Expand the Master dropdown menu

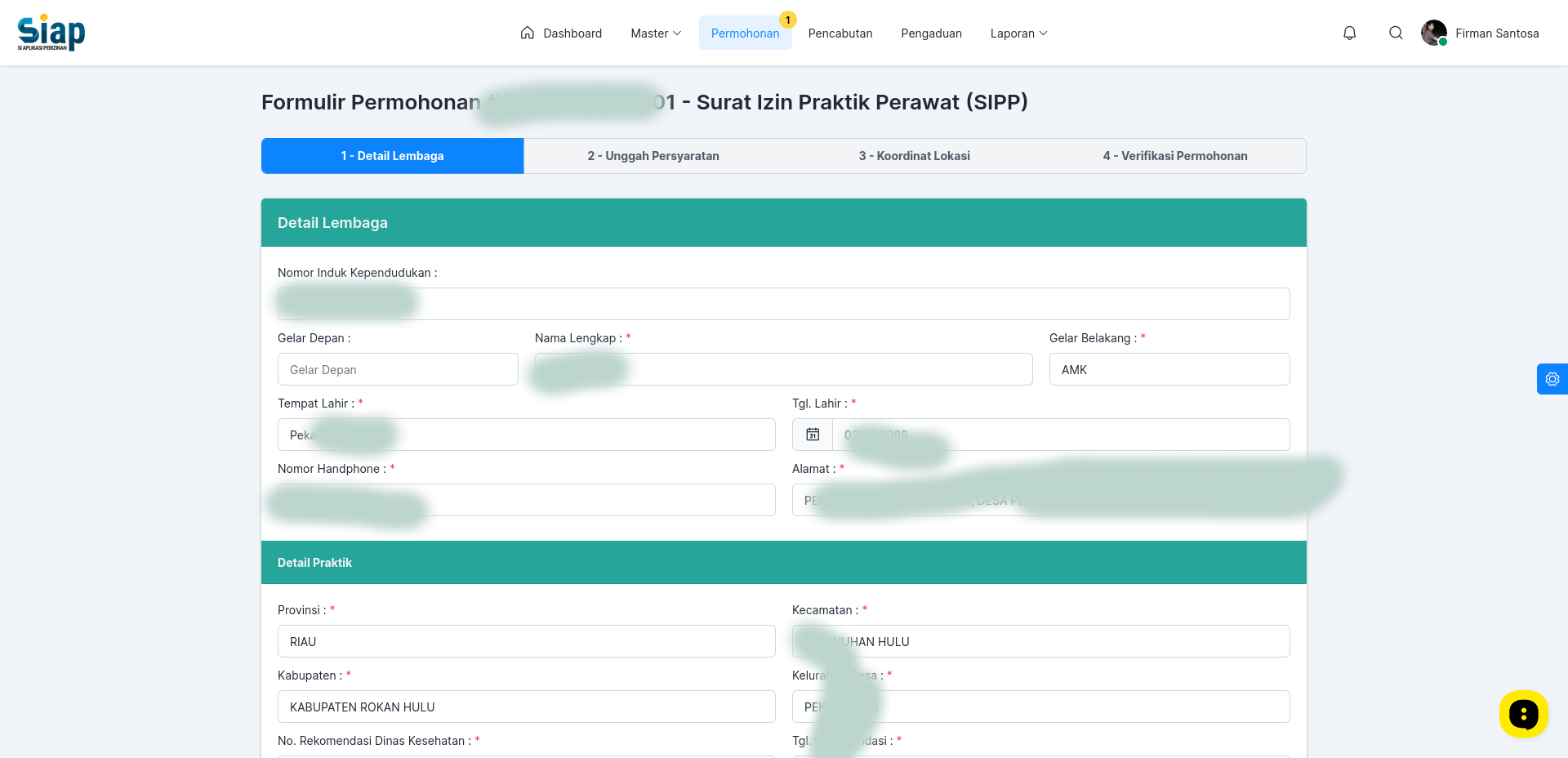point(656,33)
